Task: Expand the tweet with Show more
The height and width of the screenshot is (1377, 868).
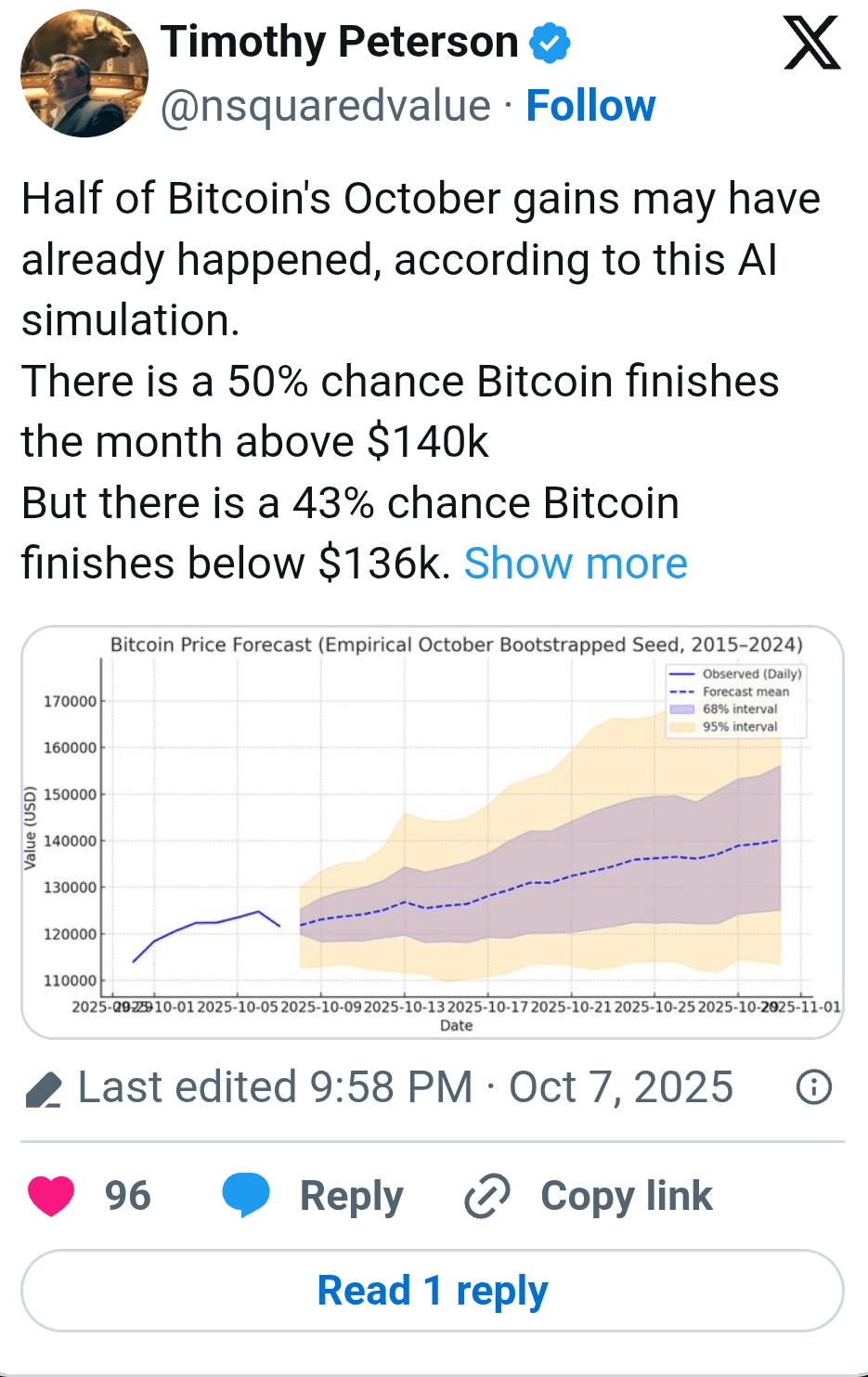Action: click(x=576, y=563)
